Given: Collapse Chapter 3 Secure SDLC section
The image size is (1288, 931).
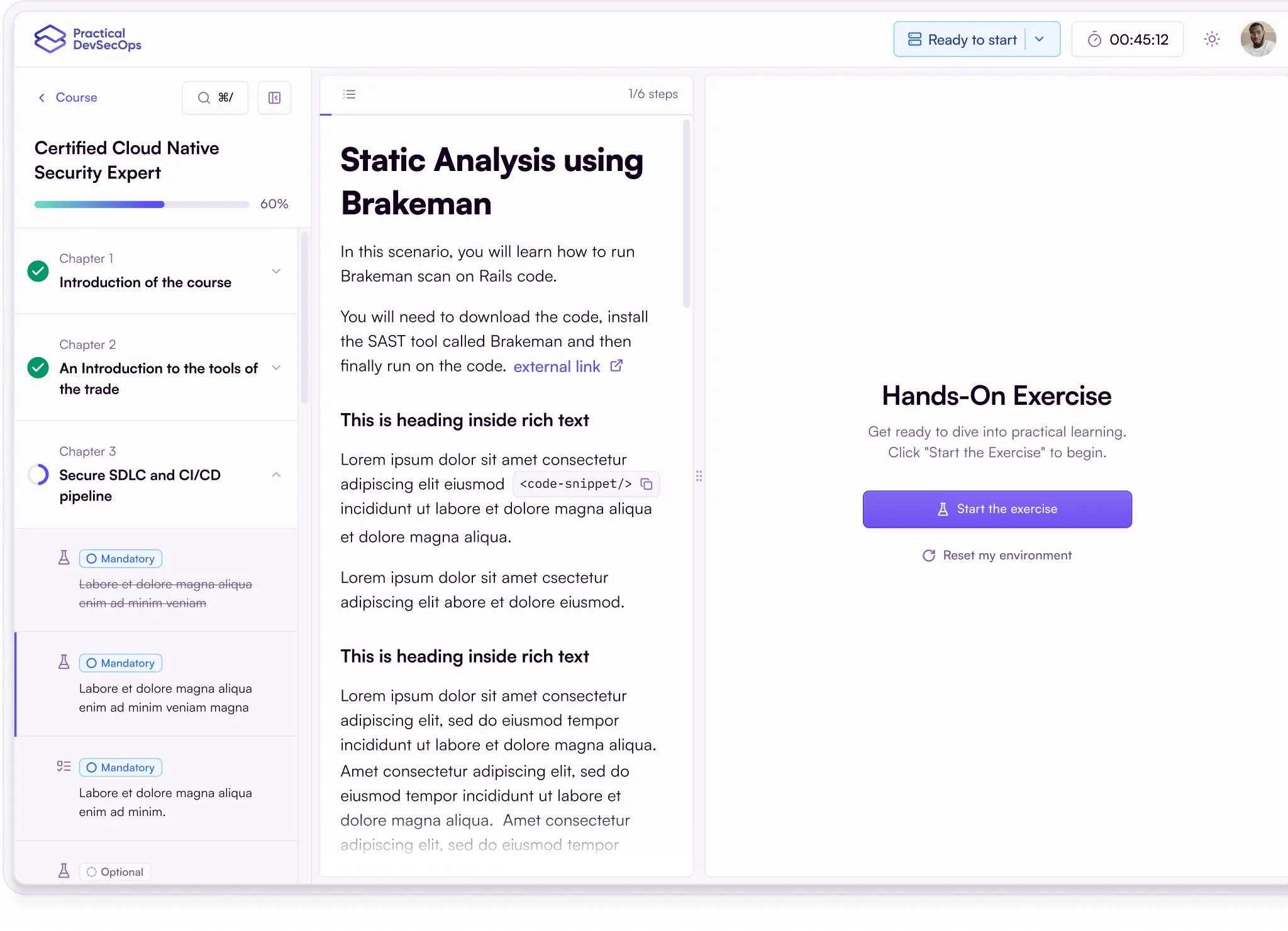Looking at the screenshot, I should click(x=276, y=475).
